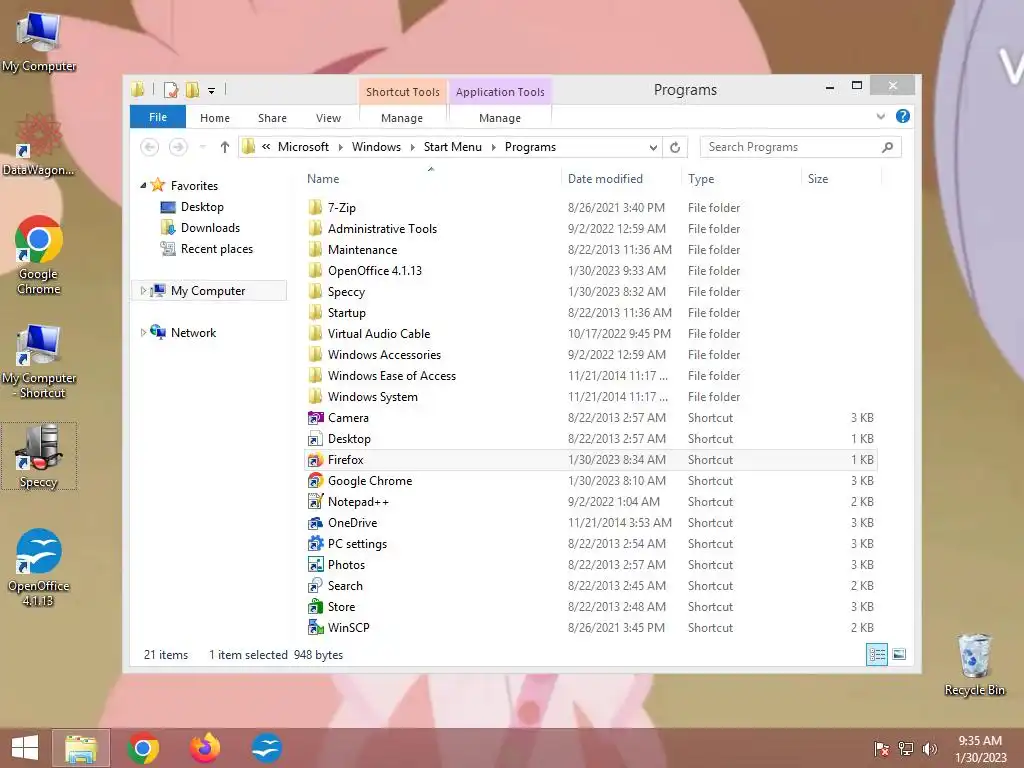This screenshot has height=768, width=1024.
Task: Open the recent locations dropdown arrow
Action: (203, 147)
